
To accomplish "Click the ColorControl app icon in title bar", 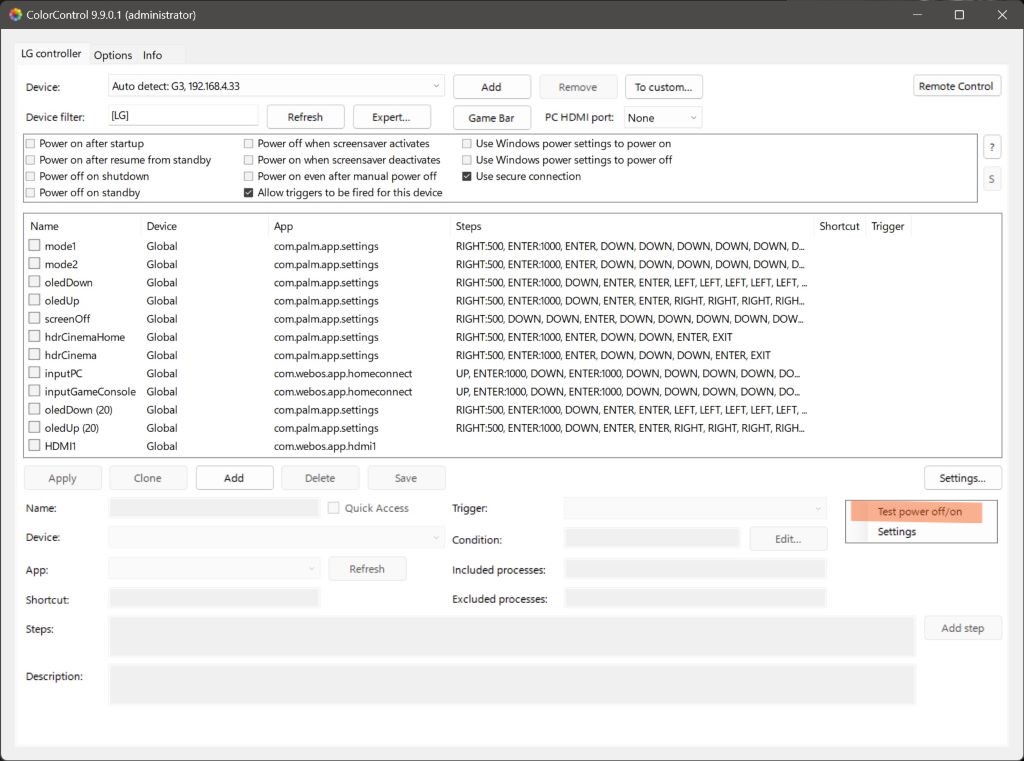I will 15,15.
